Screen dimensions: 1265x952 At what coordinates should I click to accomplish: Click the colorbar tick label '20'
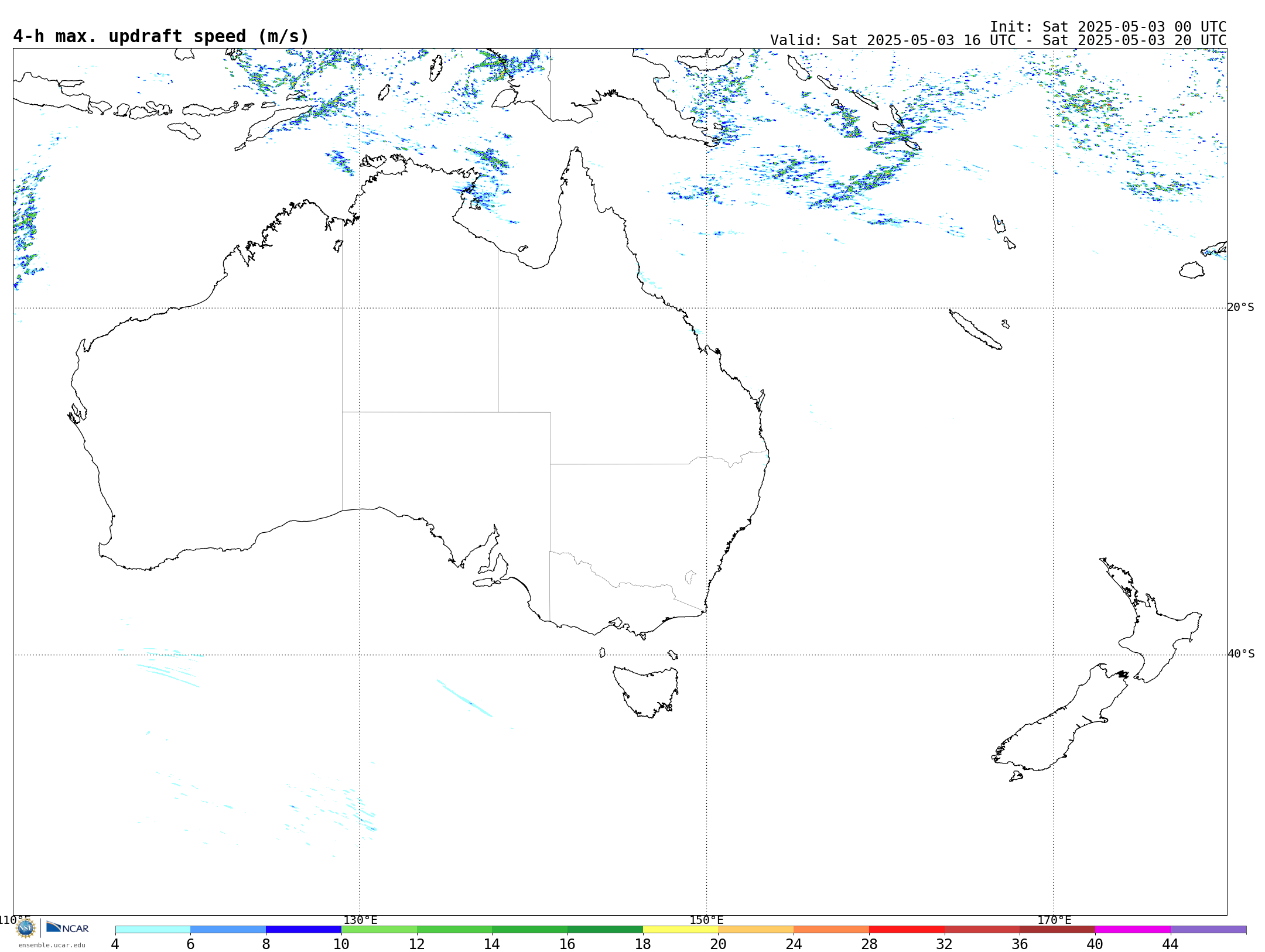[x=719, y=944]
